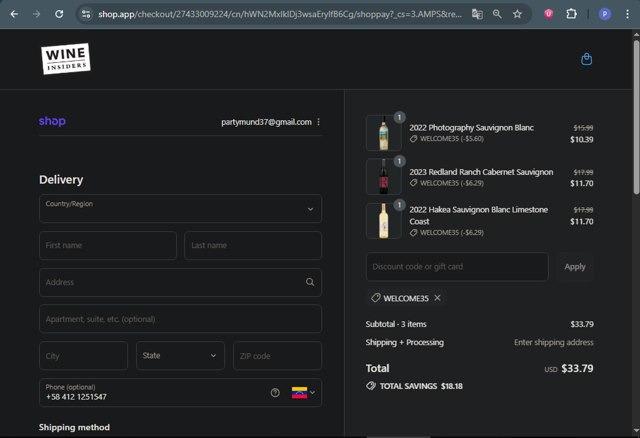Bookmark this page with the star icon
Image resolution: width=640 pixels, height=438 pixels.
[518, 14]
